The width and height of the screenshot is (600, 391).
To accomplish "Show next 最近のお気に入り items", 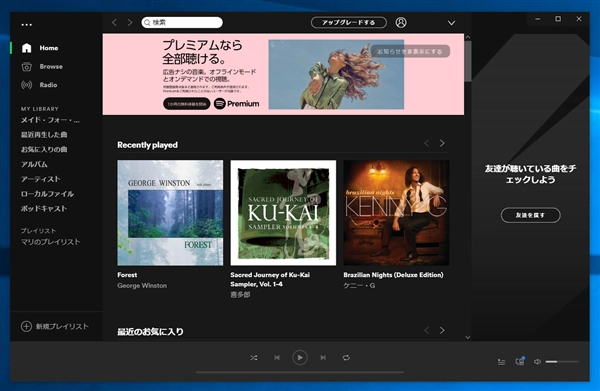I will [442, 330].
